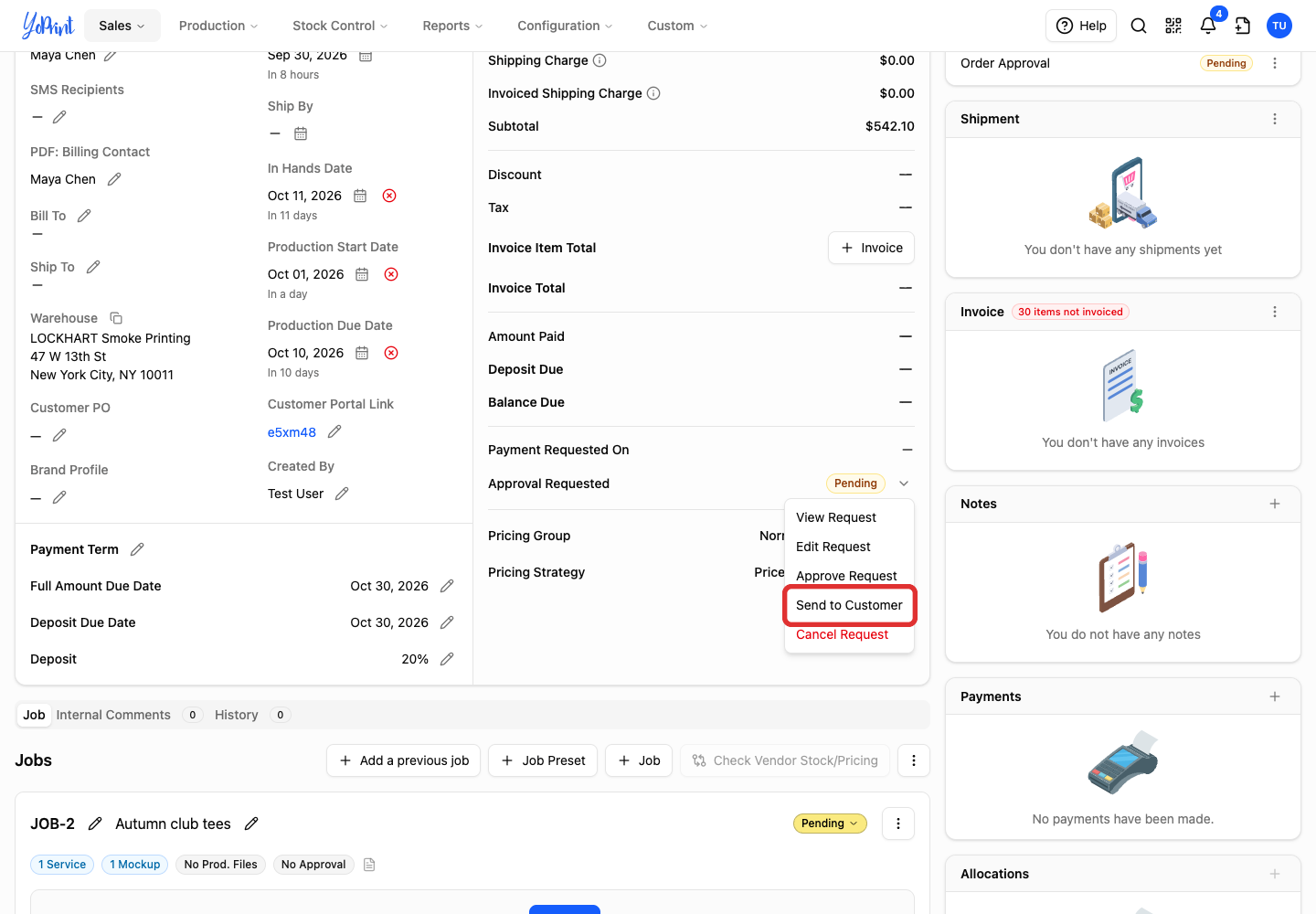Select Send to Customer option
This screenshot has height=914, width=1316.
[x=849, y=605]
